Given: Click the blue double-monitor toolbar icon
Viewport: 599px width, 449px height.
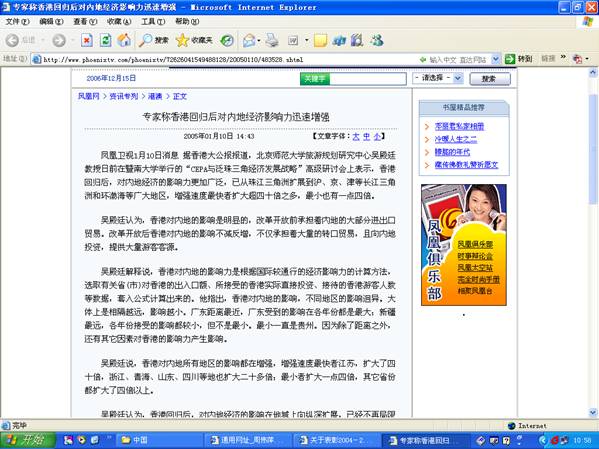Looking at the screenshot, I should click(339, 40).
